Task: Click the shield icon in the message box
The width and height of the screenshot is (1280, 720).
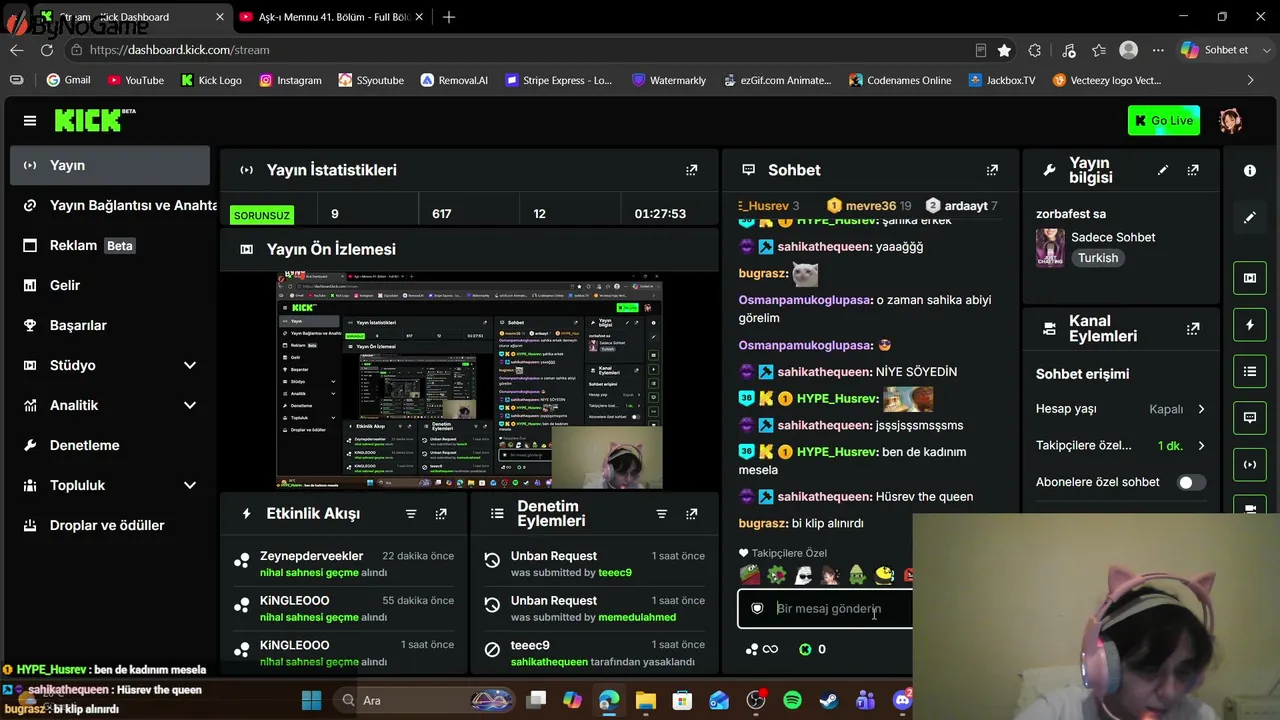Action: [x=757, y=608]
